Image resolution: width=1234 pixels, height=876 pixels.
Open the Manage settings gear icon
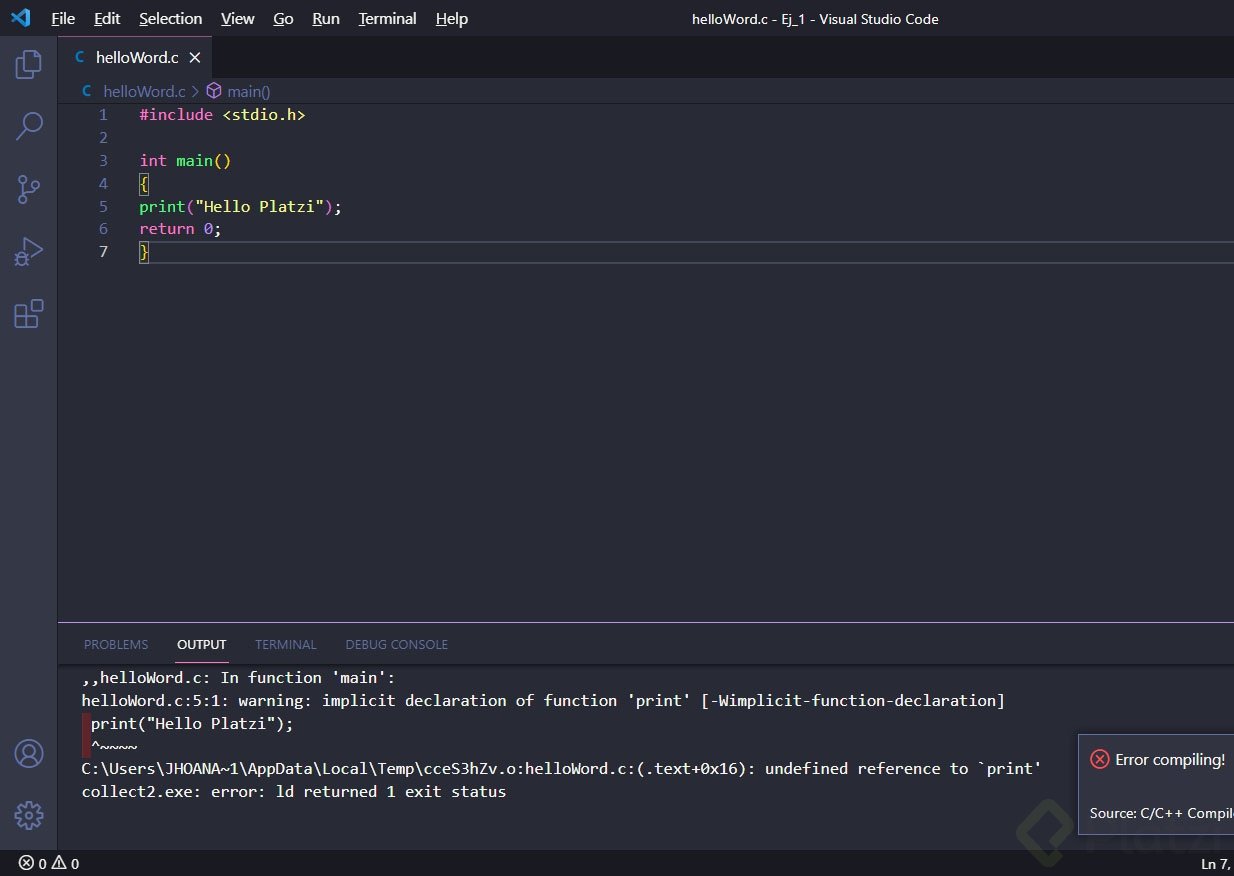pyautogui.click(x=28, y=815)
